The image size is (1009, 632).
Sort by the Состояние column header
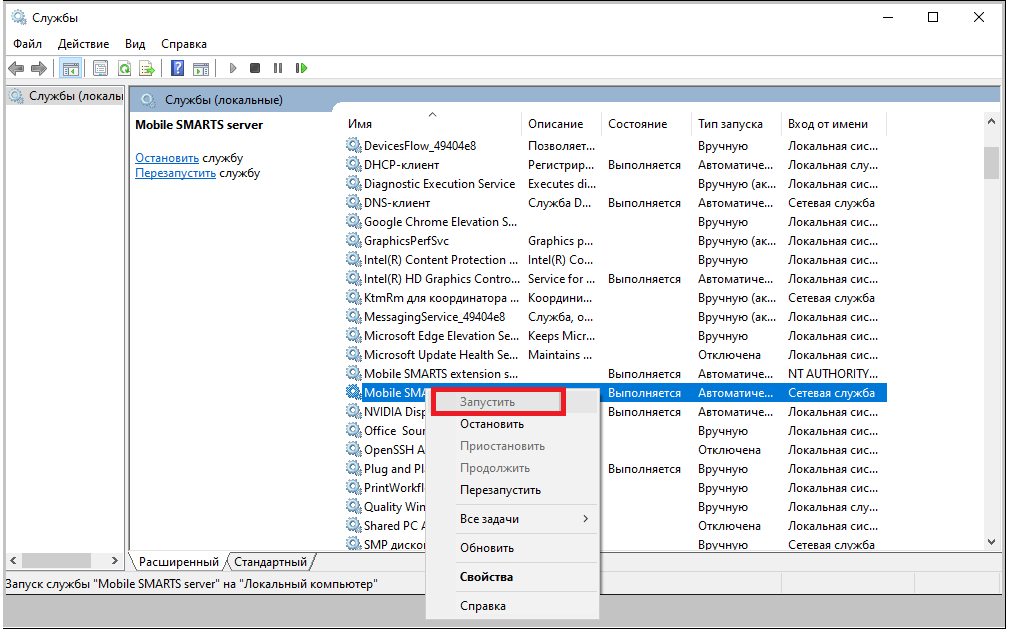[x=646, y=124]
